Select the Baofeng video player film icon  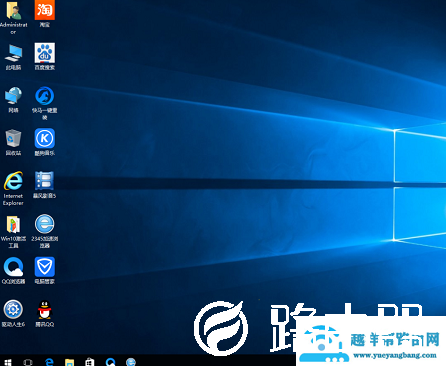pyautogui.click(x=45, y=181)
